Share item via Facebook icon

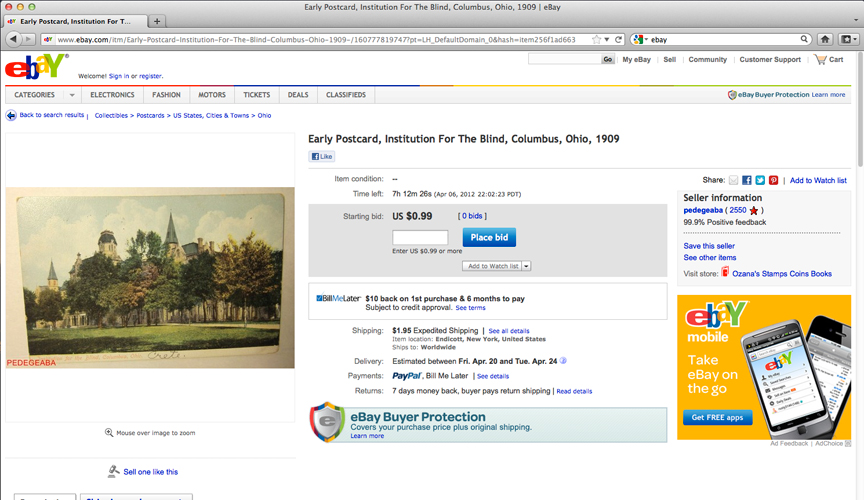click(747, 180)
